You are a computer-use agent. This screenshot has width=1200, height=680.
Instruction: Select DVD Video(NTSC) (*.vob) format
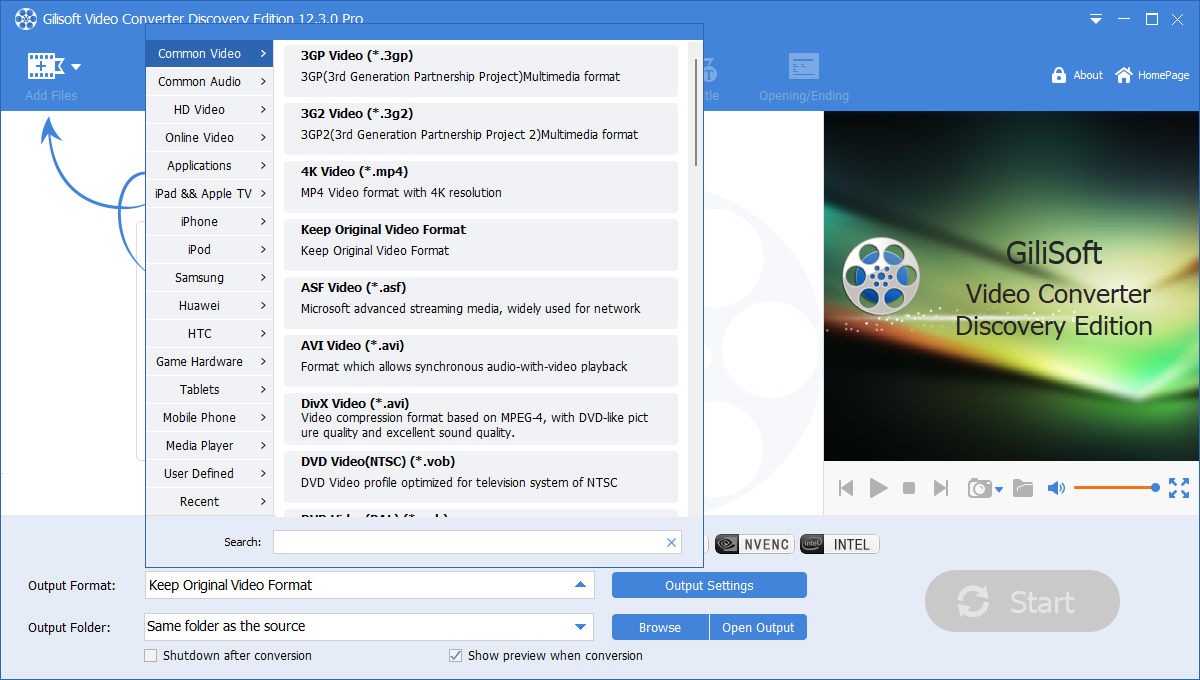pyautogui.click(x=481, y=476)
